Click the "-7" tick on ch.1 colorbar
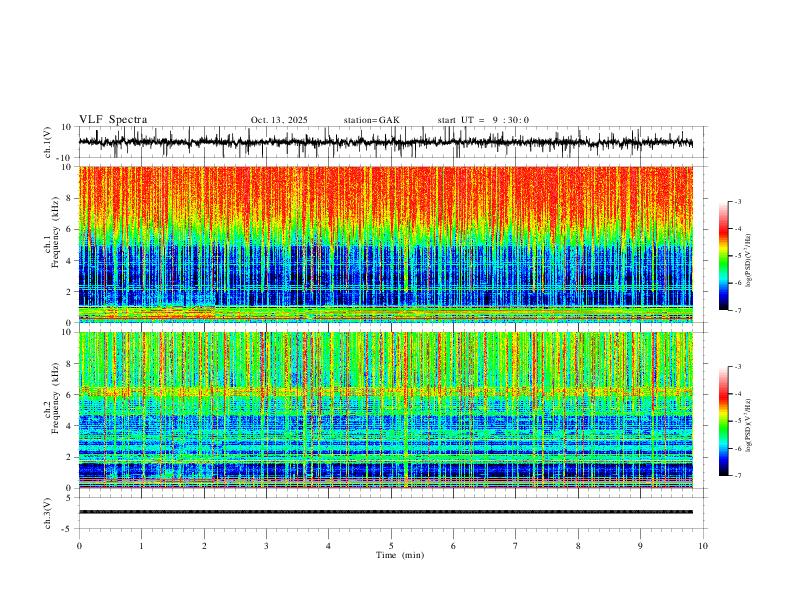 [738, 310]
